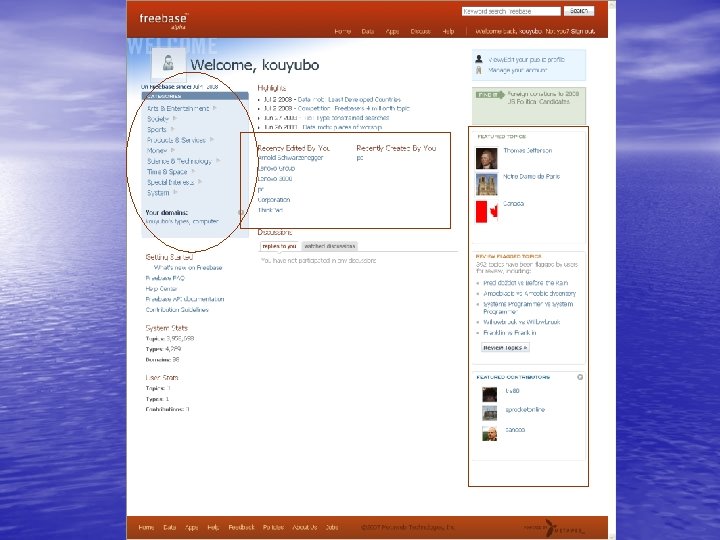Expand Time & Space category arrow
Viewport: 720px width, 540px height.
tap(193, 171)
